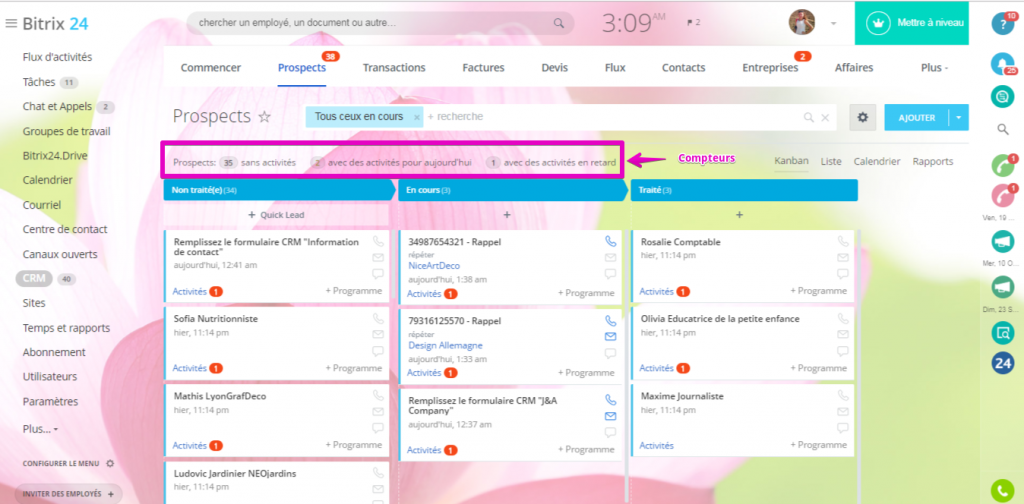Open the Devis tab

click(554, 67)
